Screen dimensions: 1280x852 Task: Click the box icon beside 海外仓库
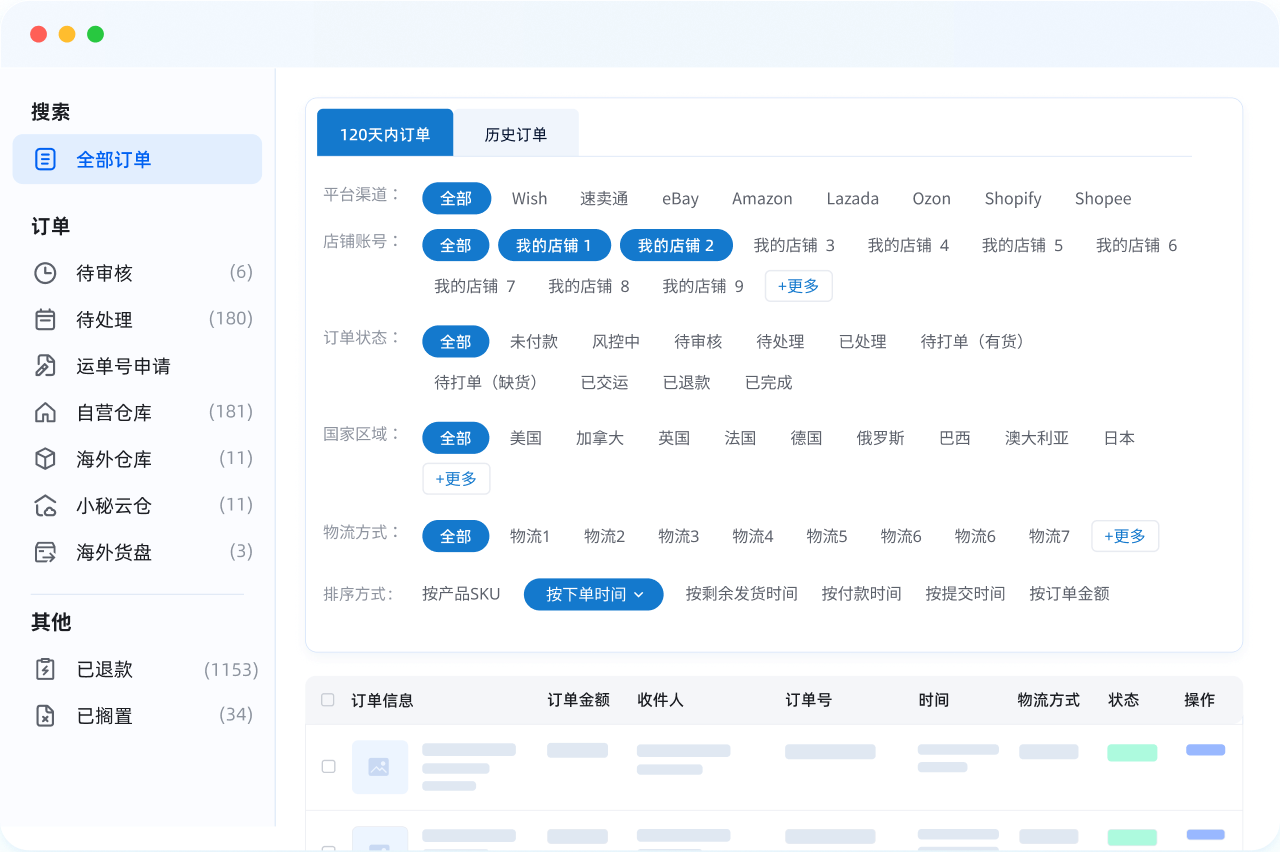tap(45, 459)
